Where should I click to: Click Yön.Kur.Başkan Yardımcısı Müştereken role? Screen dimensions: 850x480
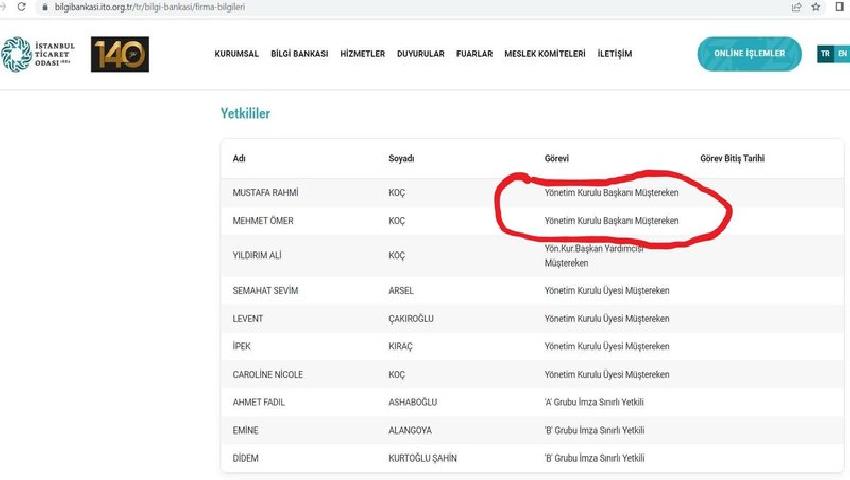[594, 255]
